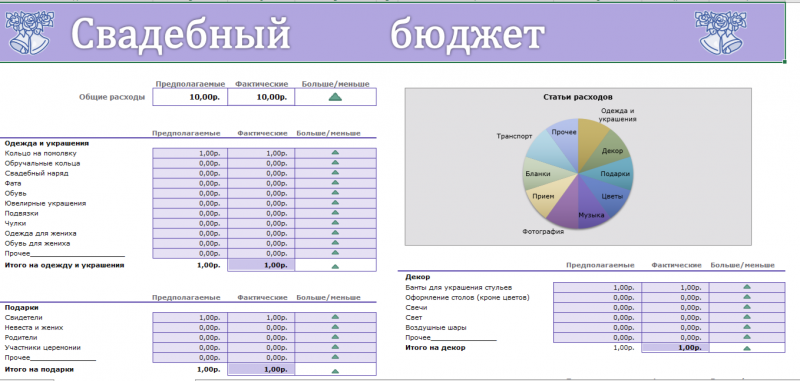This screenshot has width=800, height=381.
Task: Click the triangle indicator in the Обувь row
Action: 335,193
